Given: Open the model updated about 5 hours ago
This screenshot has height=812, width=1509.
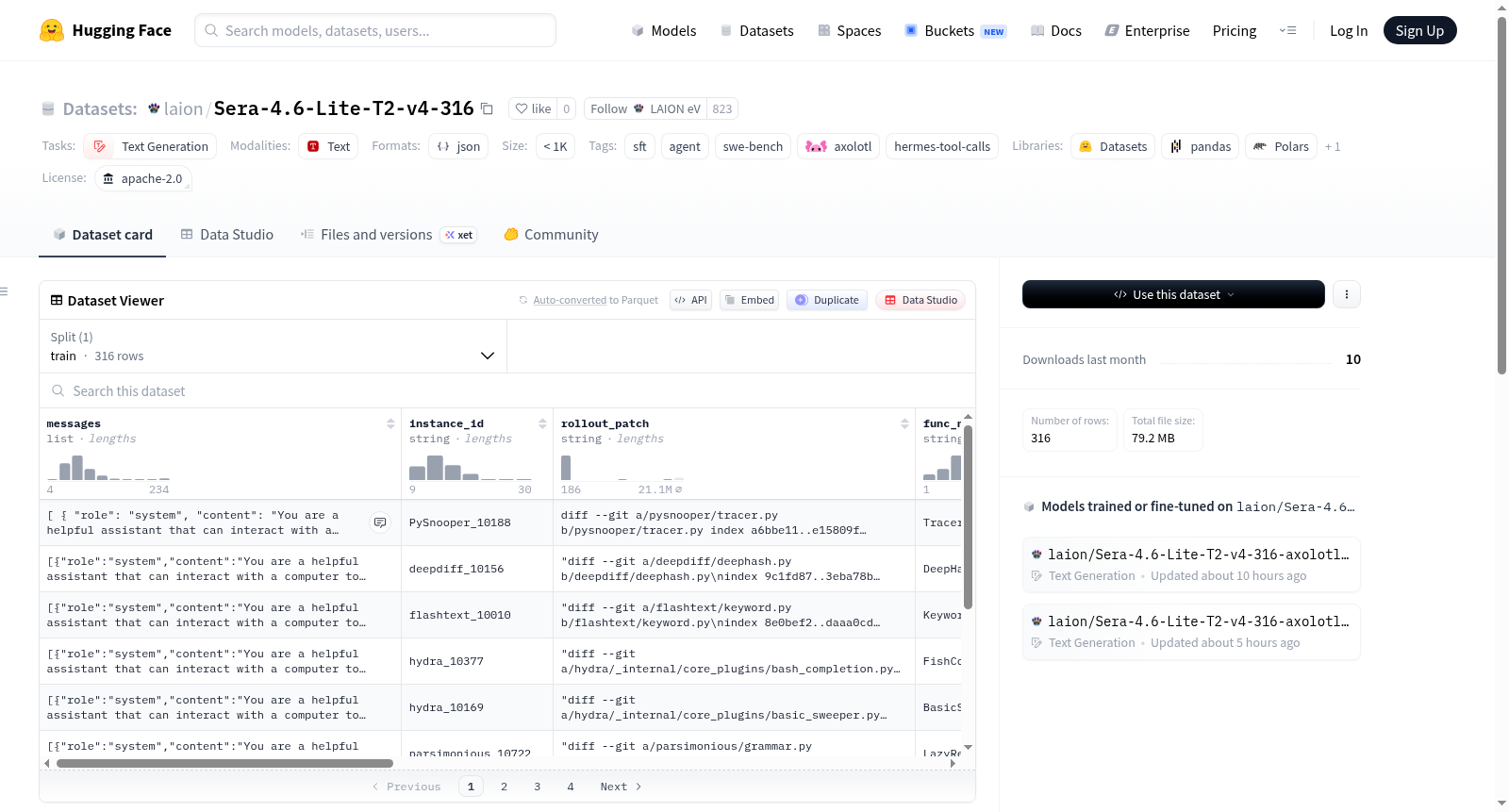Looking at the screenshot, I should pyautogui.click(x=1191, y=631).
